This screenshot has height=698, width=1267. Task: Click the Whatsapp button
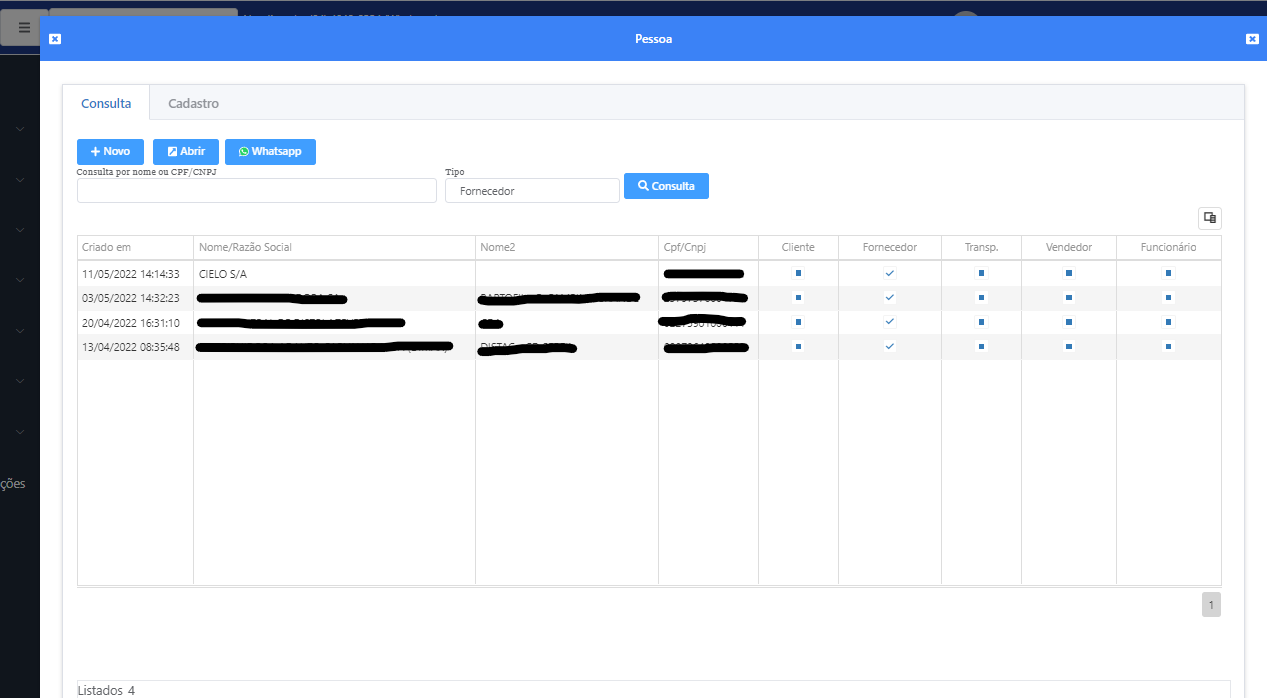(270, 152)
